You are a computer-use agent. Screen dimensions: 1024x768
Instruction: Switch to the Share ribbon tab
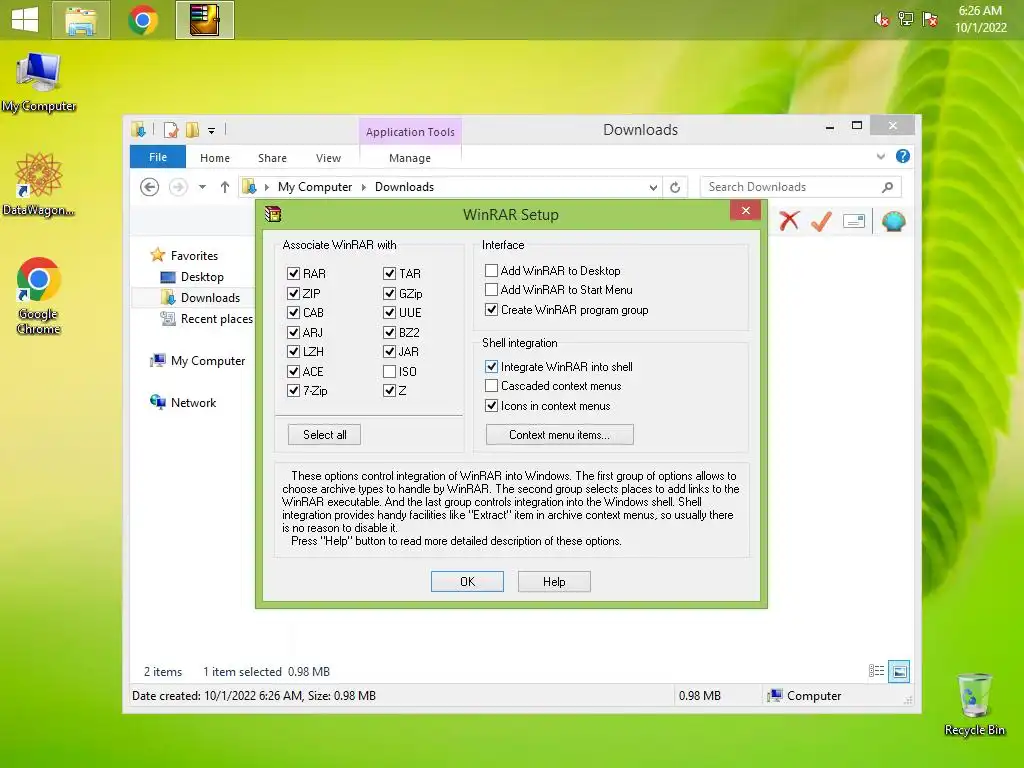pos(272,158)
